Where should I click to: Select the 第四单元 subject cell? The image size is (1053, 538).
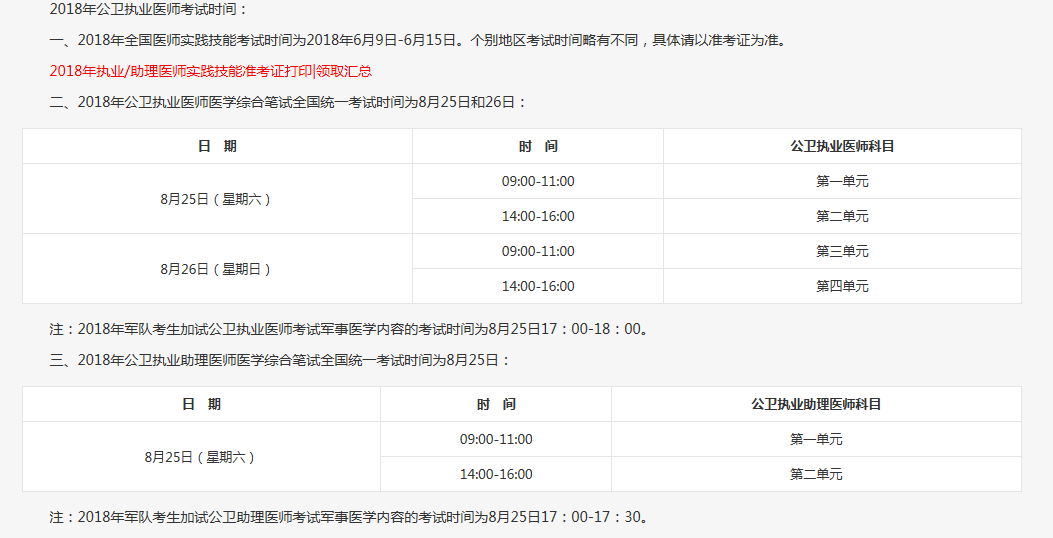tap(842, 286)
